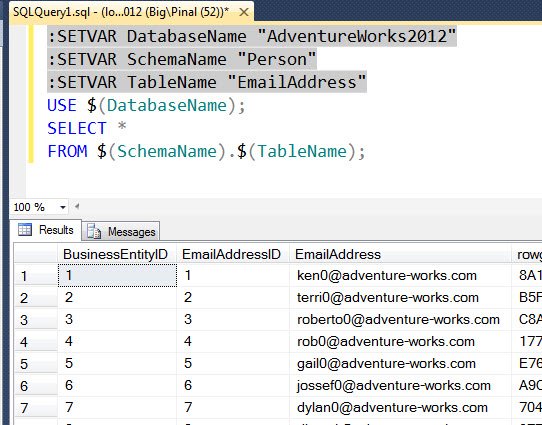Screen dimensions: 542x425
Task: Open the 100 % zoom dropdown
Action: tap(63, 207)
